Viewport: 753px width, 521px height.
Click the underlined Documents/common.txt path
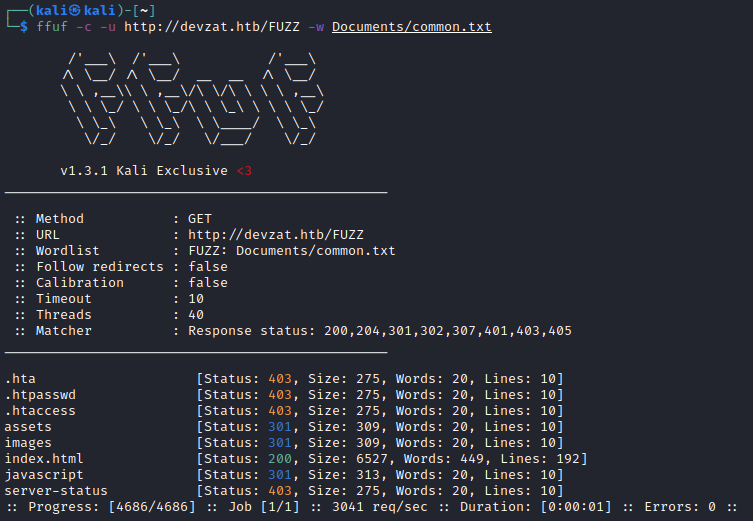[412, 27]
